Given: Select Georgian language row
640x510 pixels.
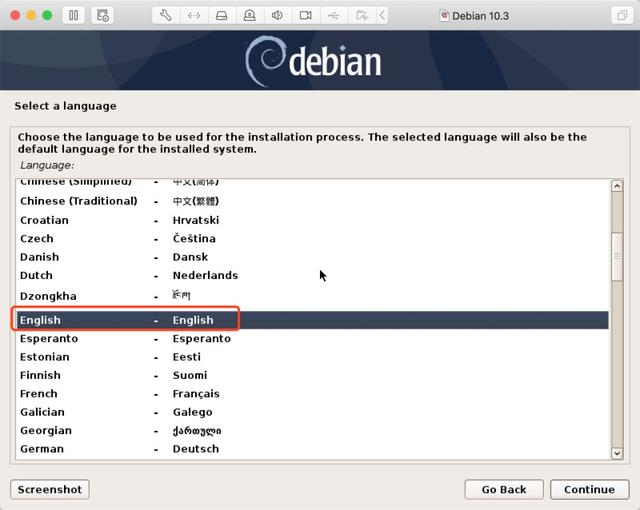Looking at the screenshot, I should click(x=312, y=430).
